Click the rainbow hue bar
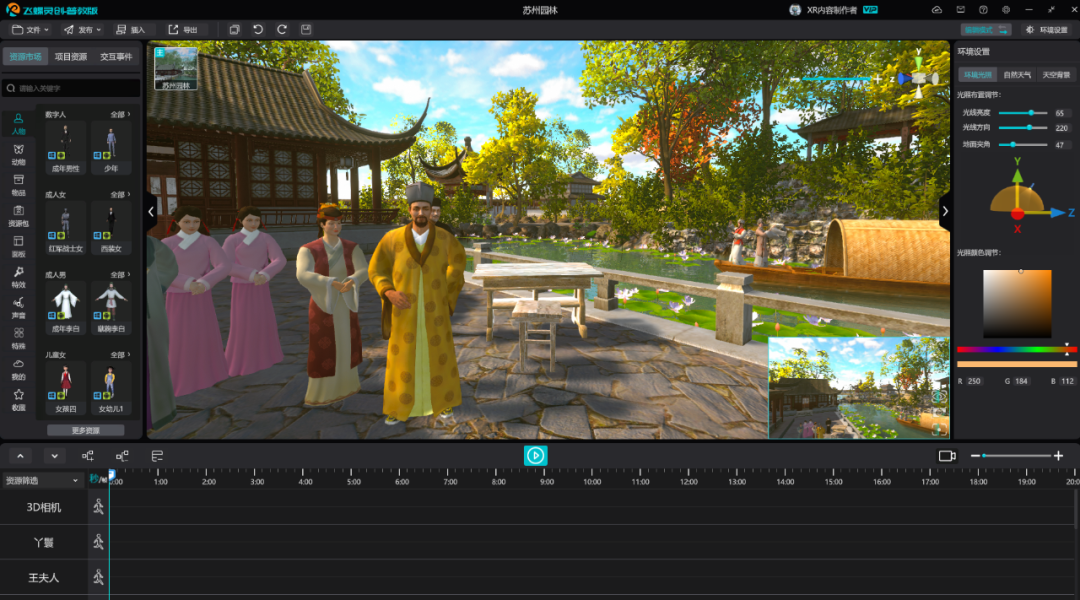Screen dimensions: 1080x600 [x=1017, y=350]
